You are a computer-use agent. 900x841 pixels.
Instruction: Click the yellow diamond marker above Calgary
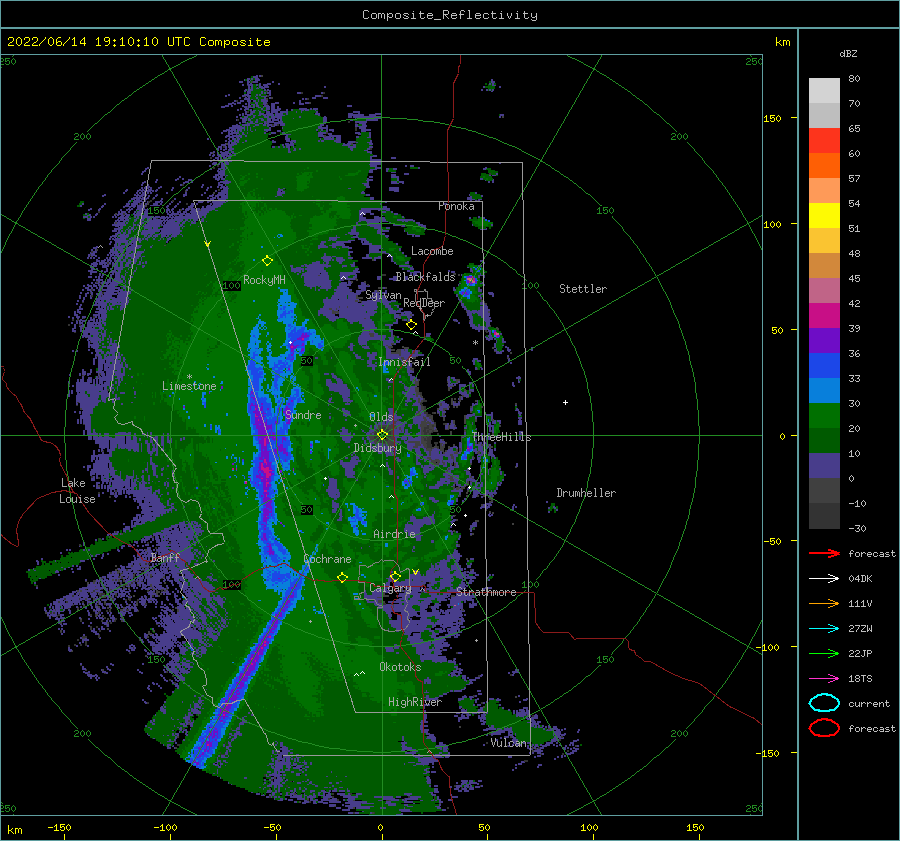coord(395,576)
